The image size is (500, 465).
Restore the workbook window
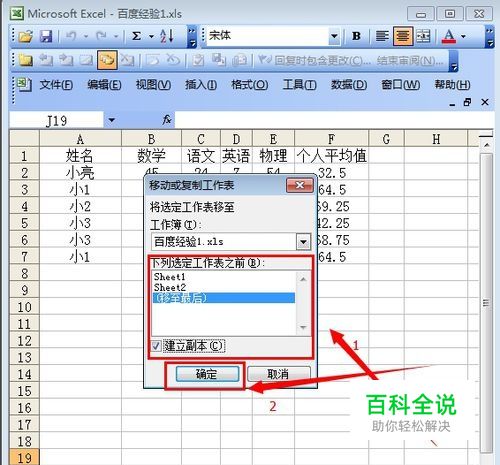click(x=467, y=102)
